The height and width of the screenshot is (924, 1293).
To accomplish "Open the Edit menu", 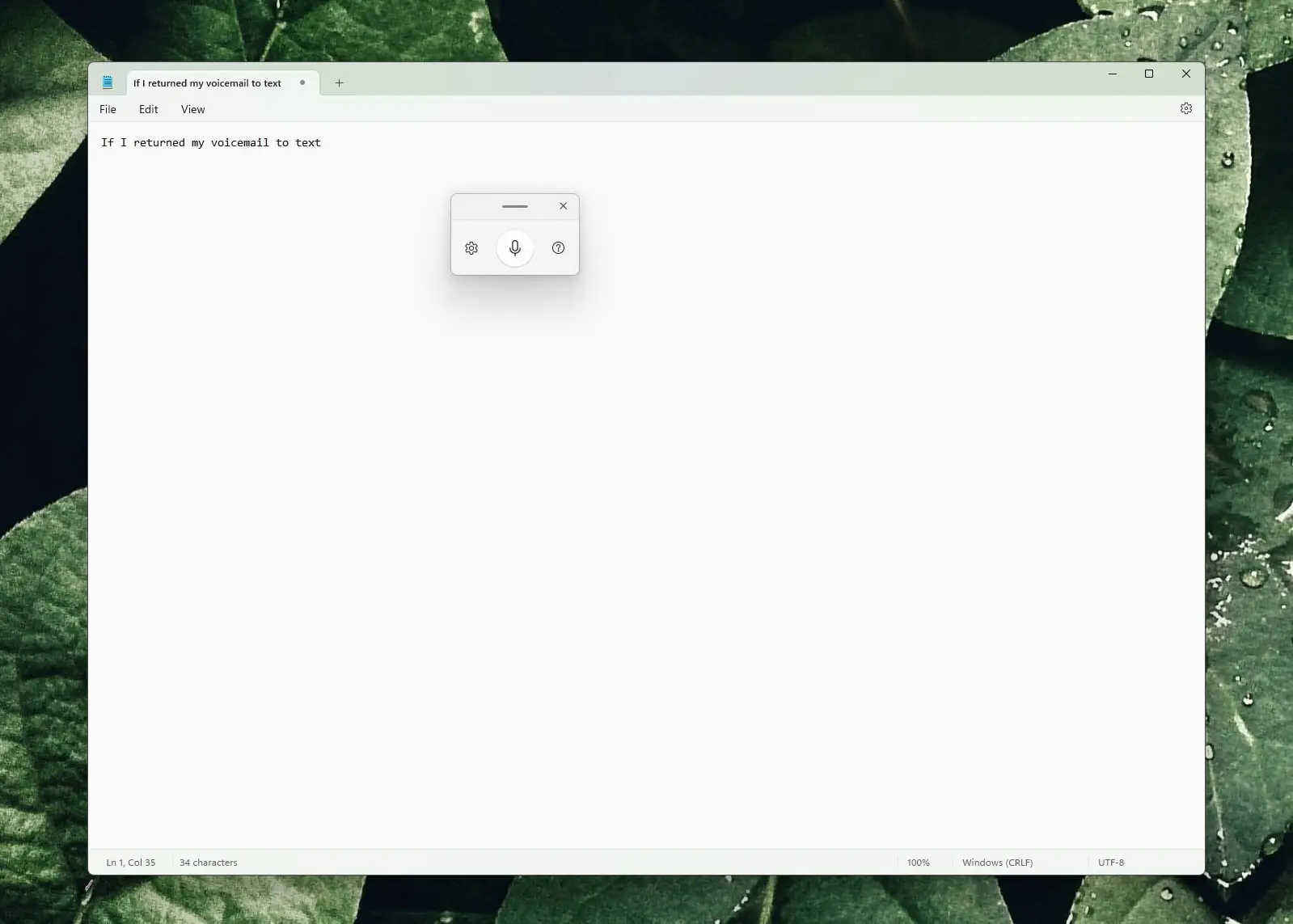I will (148, 109).
